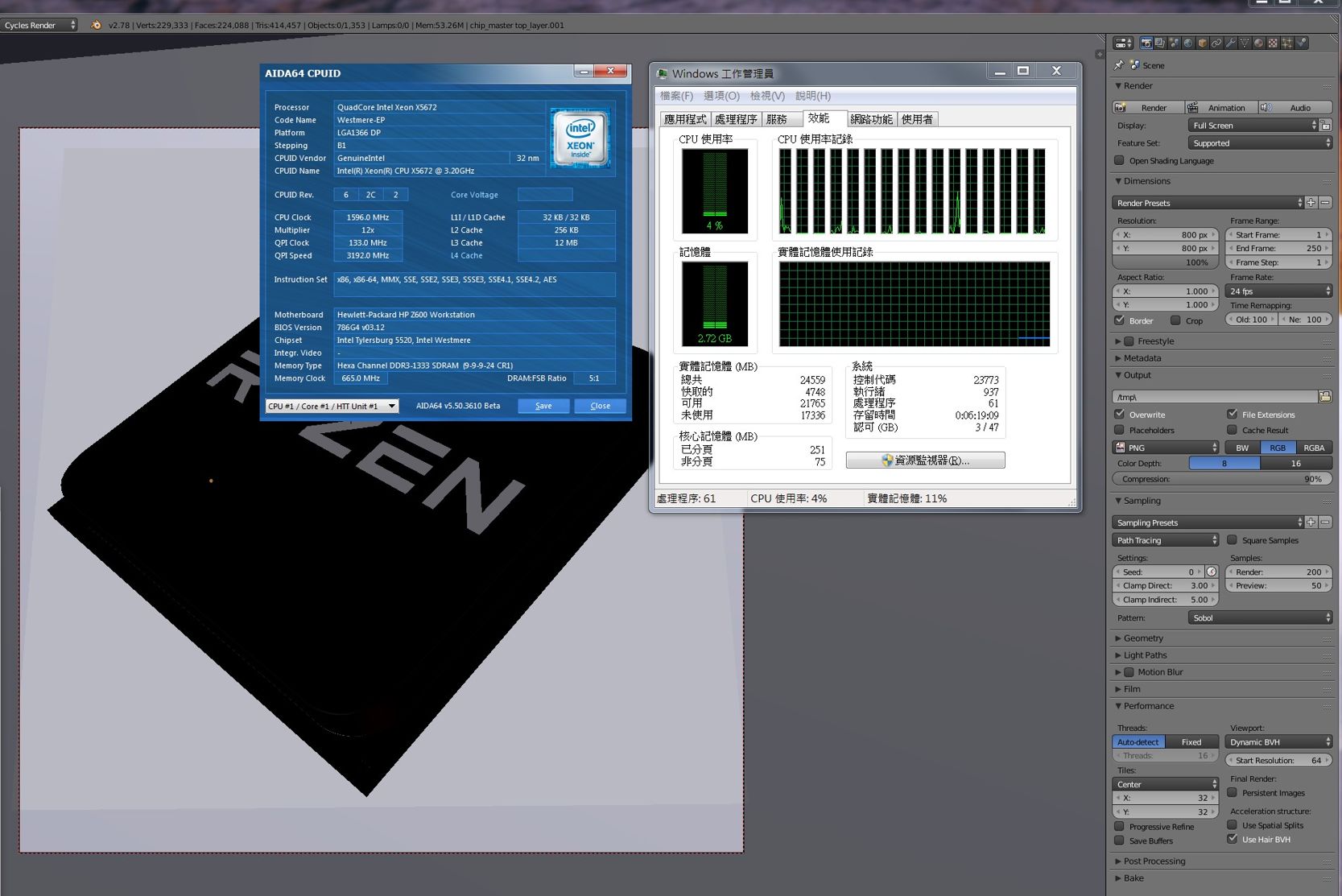Expand the Light Paths panel
The height and width of the screenshot is (896, 1342).
pyautogui.click(x=1145, y=655)
